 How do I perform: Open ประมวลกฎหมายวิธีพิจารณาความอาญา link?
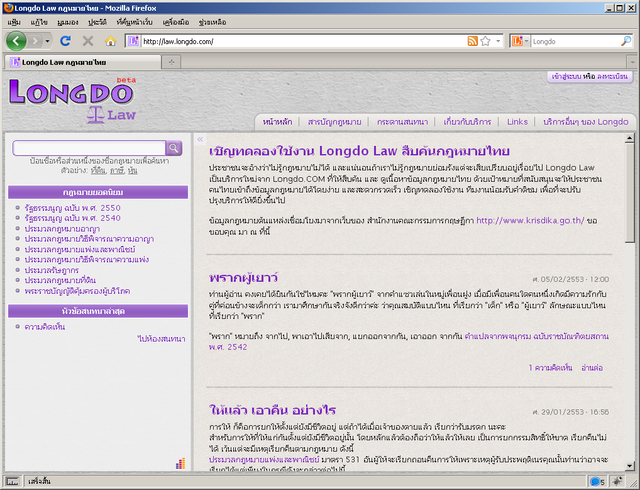coord(89,239)
